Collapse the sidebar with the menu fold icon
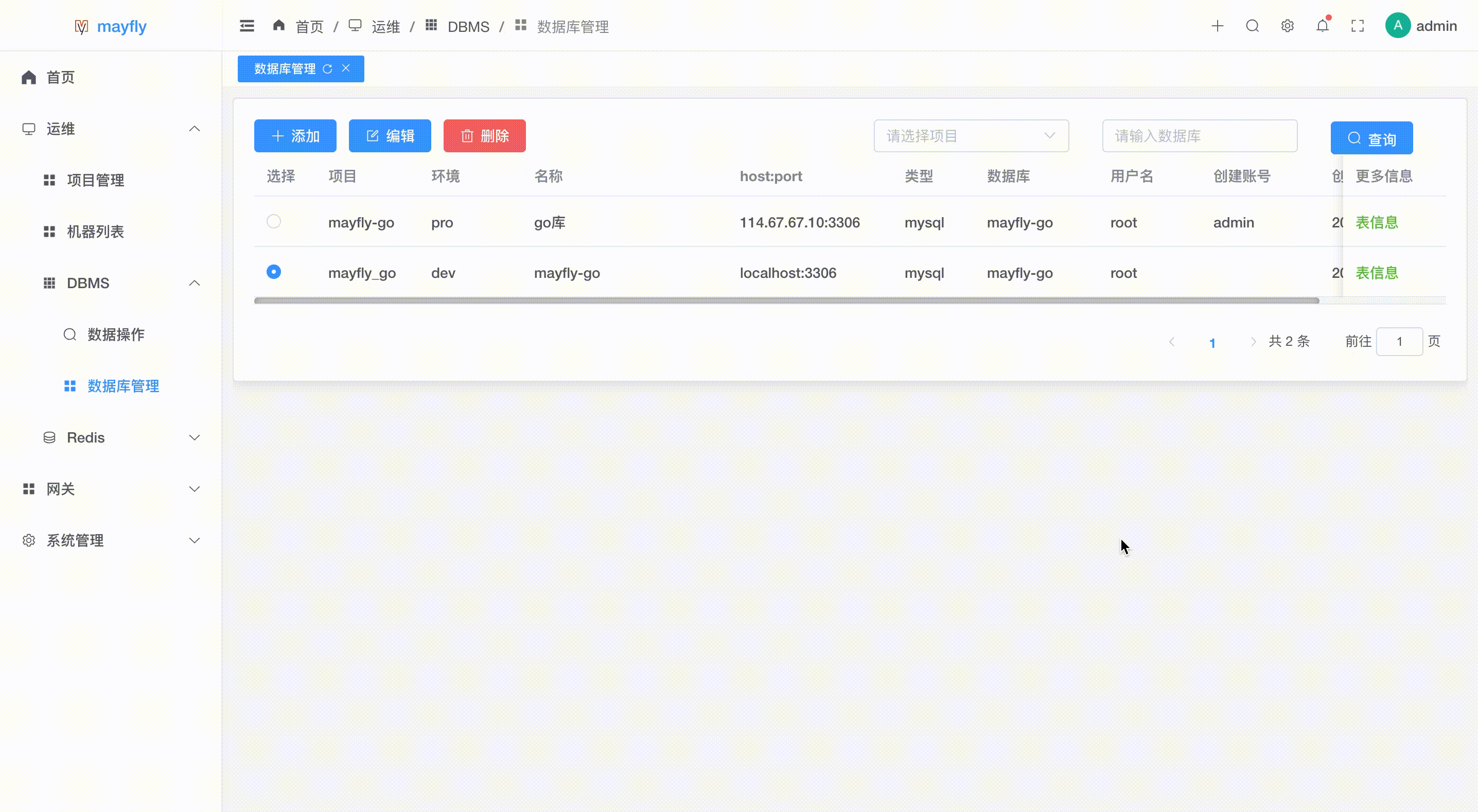 pos(247,26)
